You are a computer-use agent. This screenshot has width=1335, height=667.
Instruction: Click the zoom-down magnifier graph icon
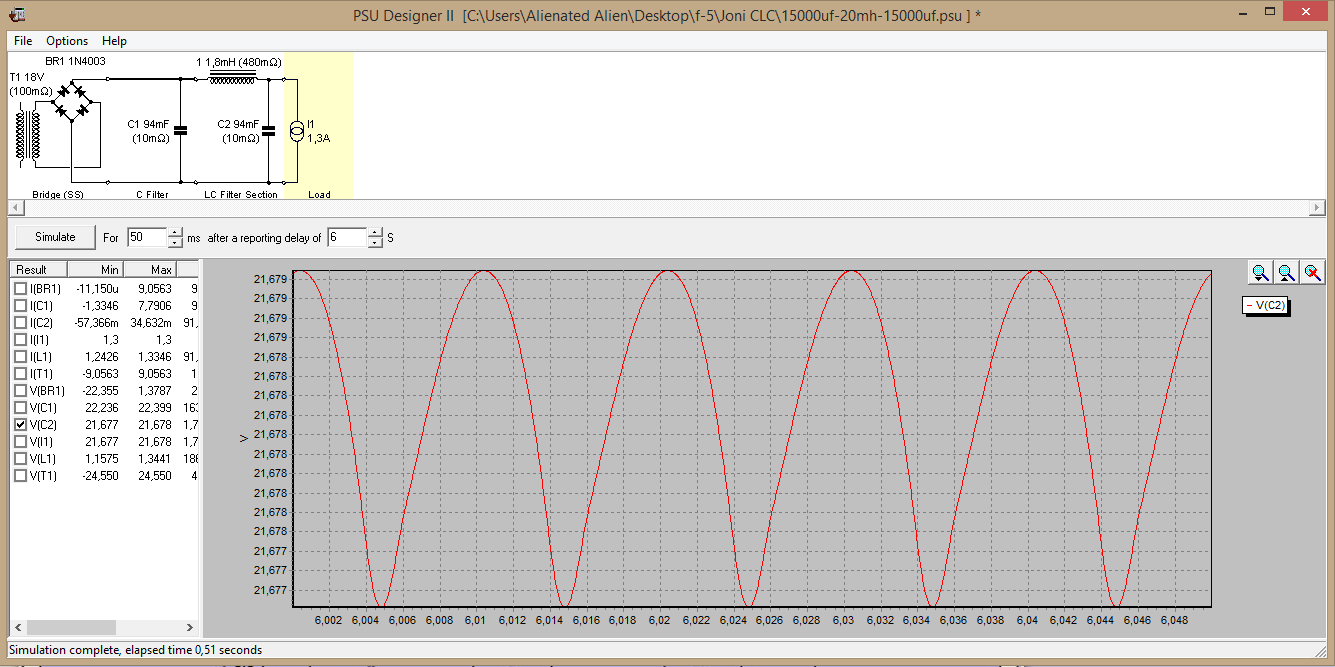point(1261,272)
